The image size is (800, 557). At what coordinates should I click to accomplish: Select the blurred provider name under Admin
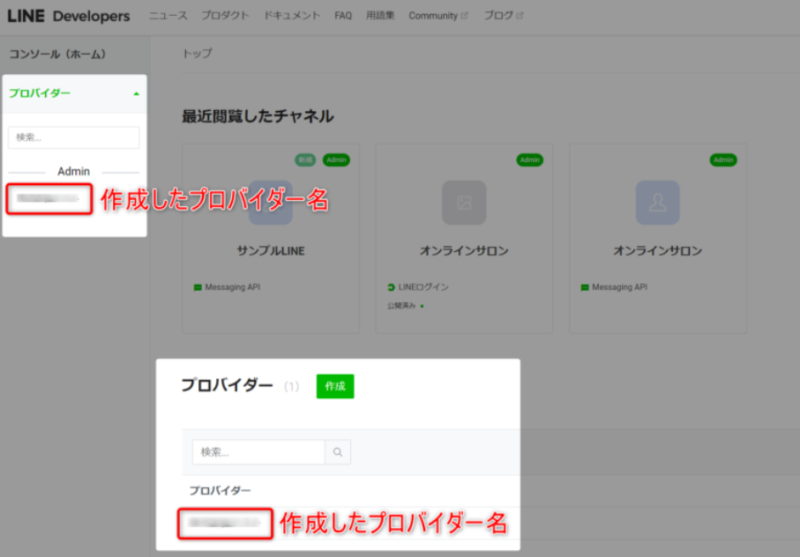[x=48, y=198]
